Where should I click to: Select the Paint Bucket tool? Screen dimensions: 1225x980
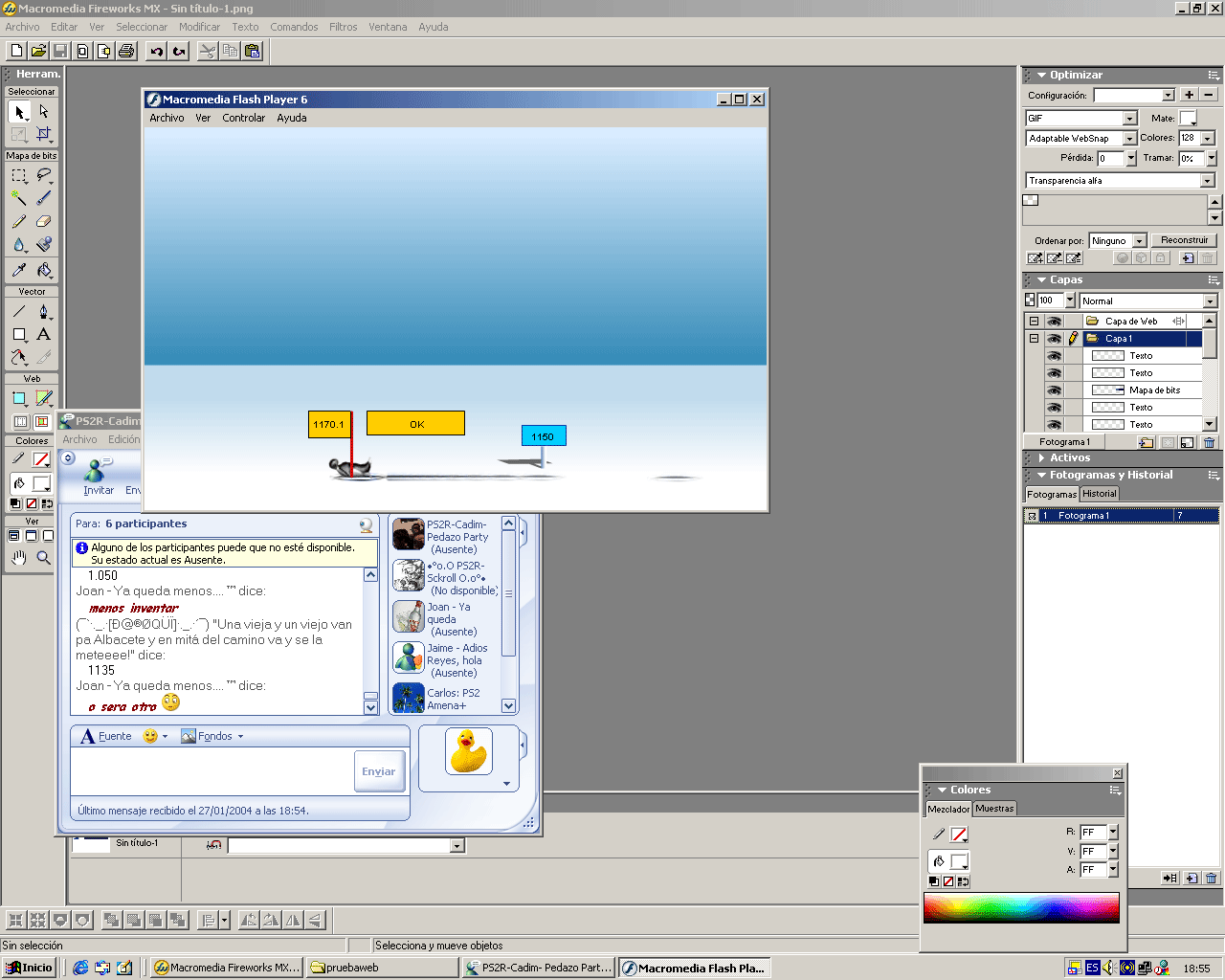point(44,270)
